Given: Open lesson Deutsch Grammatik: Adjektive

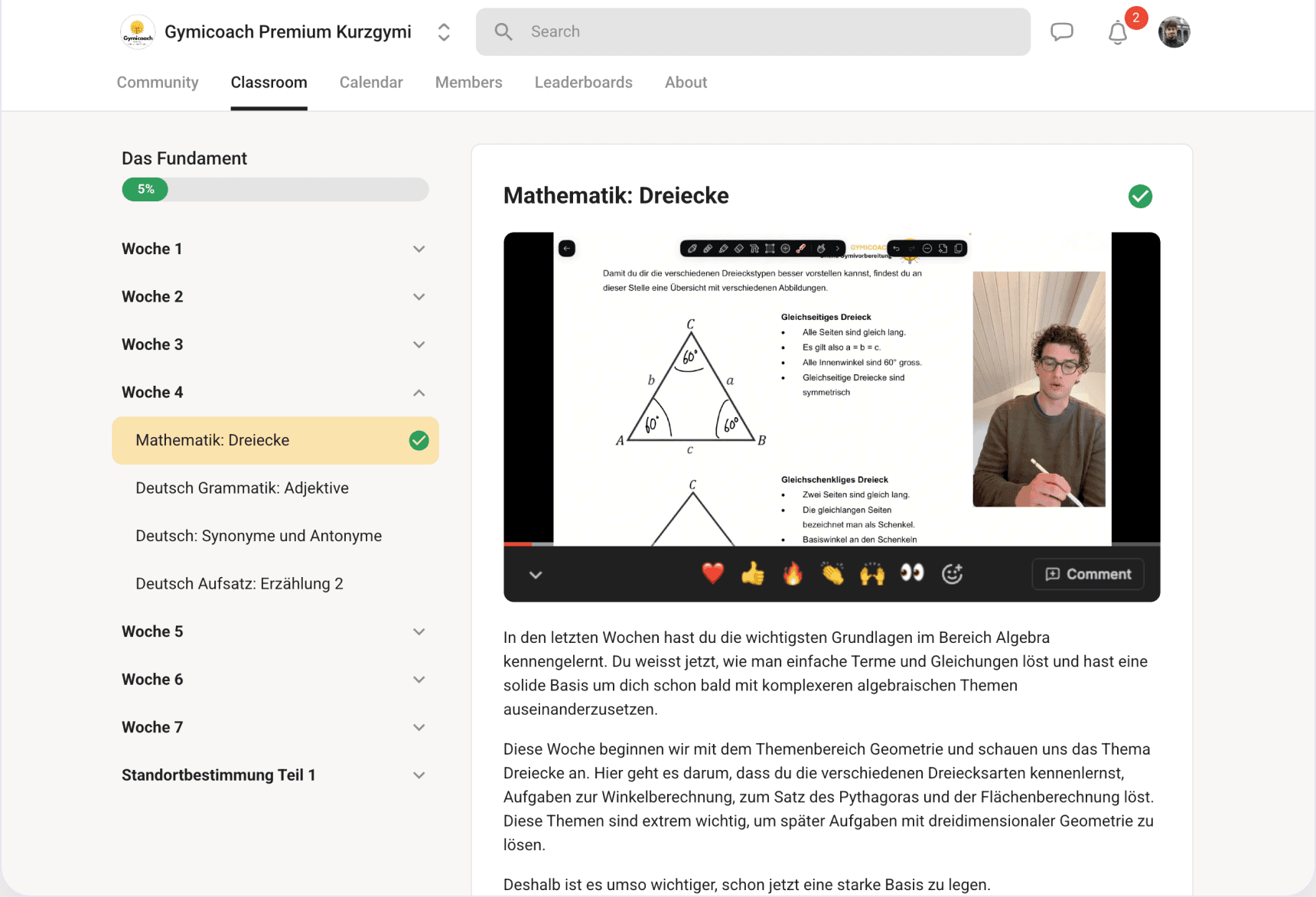Looking at the screenshot, I should [x=242, y=488].
